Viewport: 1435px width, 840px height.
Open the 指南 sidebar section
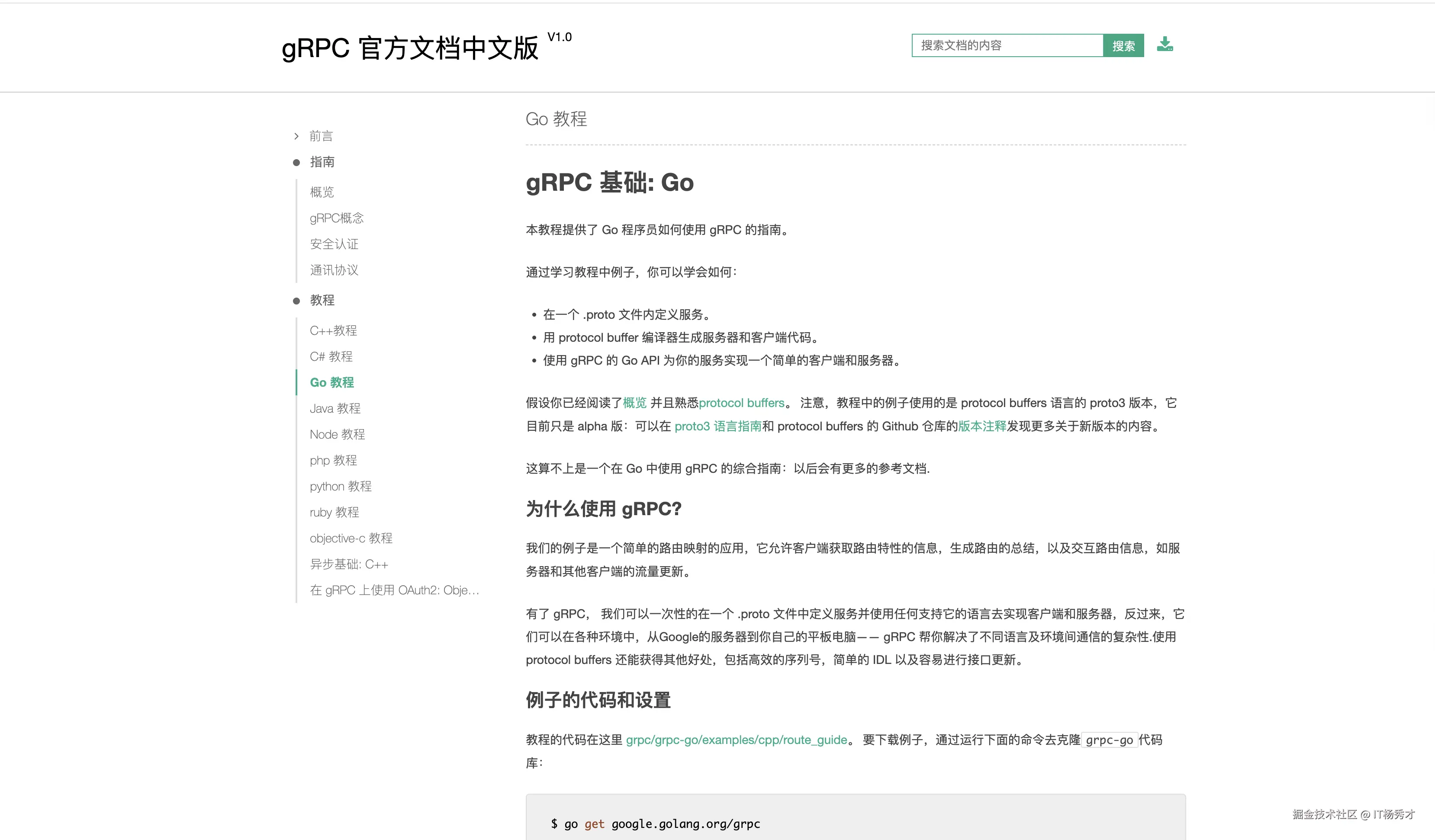click(322, 162)
